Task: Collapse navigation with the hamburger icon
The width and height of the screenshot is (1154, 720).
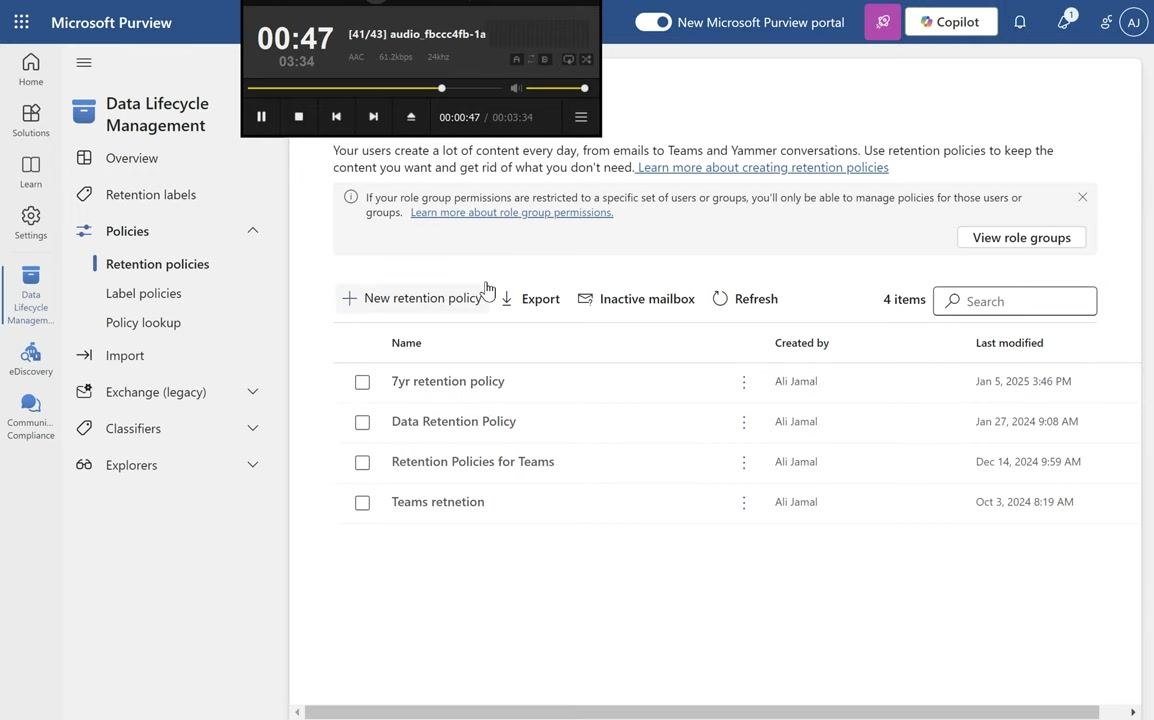Action: point(84,63)
